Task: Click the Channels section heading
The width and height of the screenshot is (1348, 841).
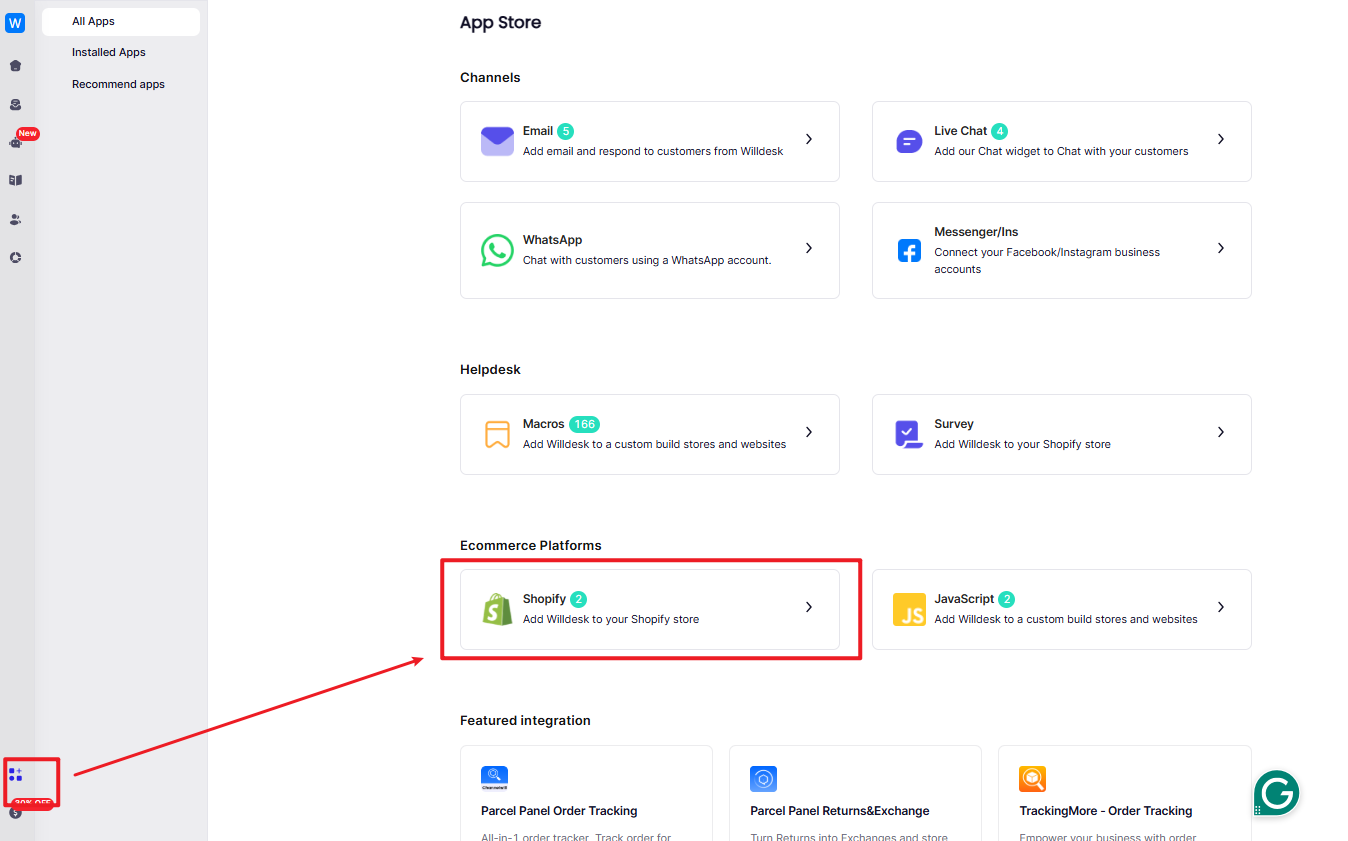Action: pos(490,77)
